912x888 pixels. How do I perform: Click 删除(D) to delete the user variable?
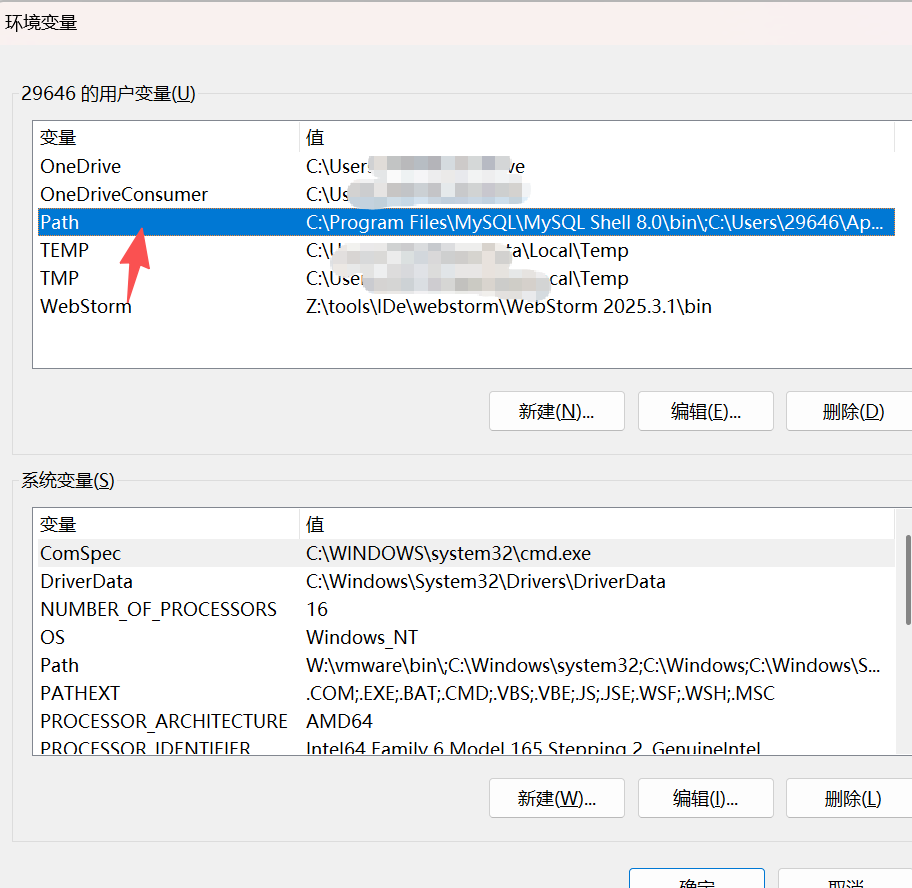853,411
